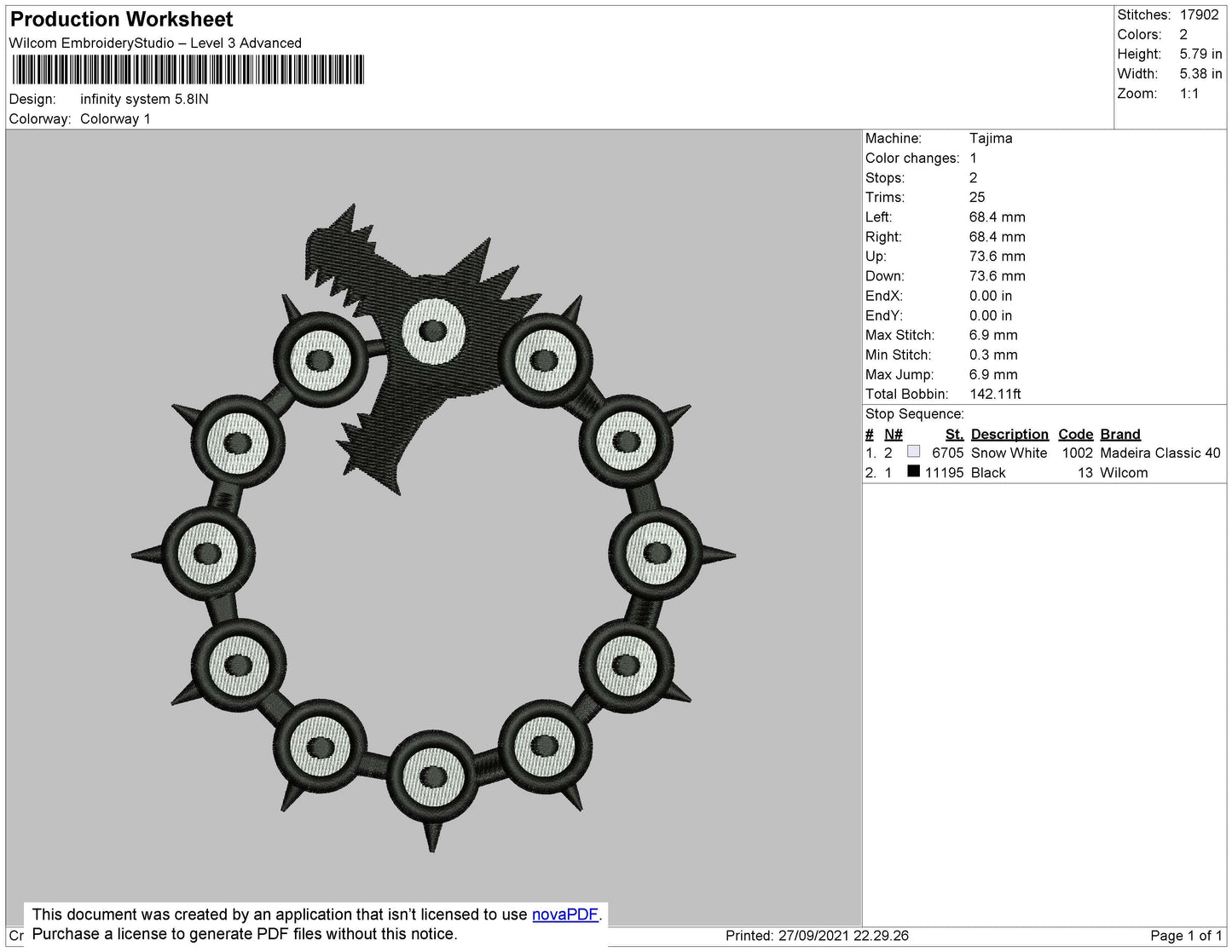The height and width of the screenshot is (952, 1232).
Task: Click the 'Brand' column header
Action: tap(1120, 435)
